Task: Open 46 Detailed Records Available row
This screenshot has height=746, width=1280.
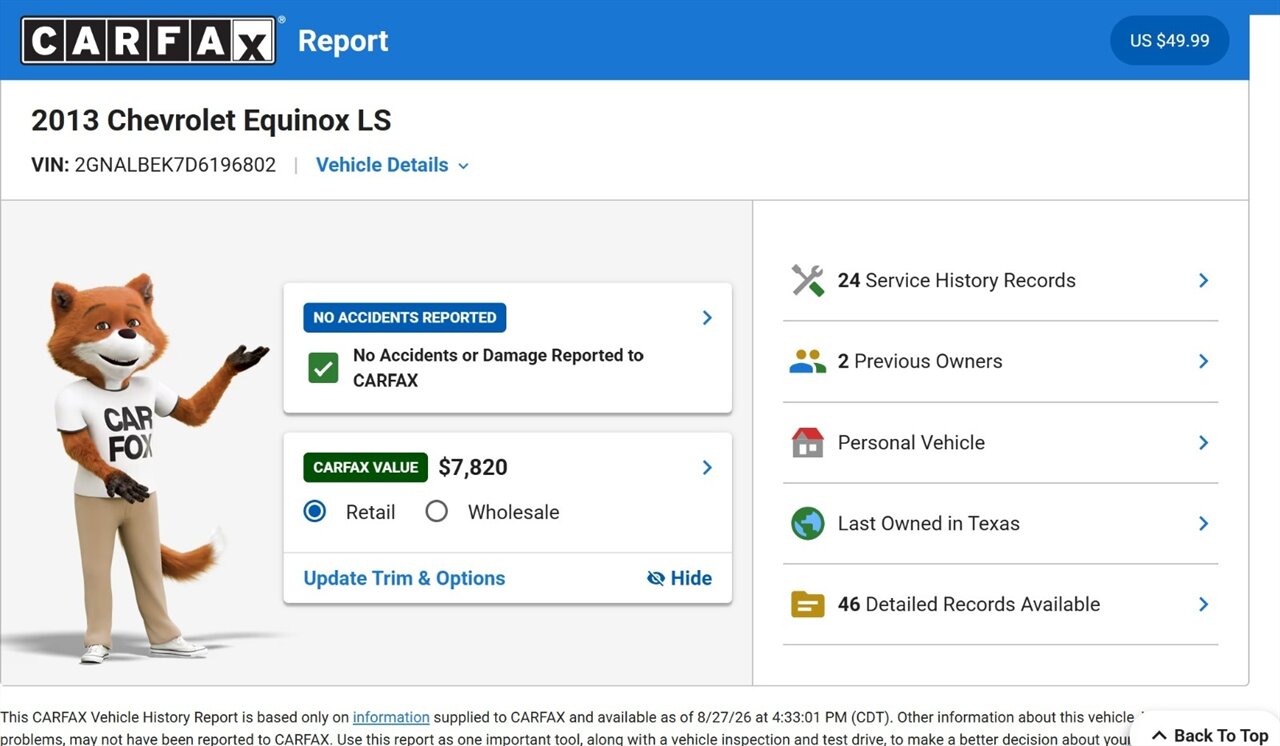Action: [1000, 604]
